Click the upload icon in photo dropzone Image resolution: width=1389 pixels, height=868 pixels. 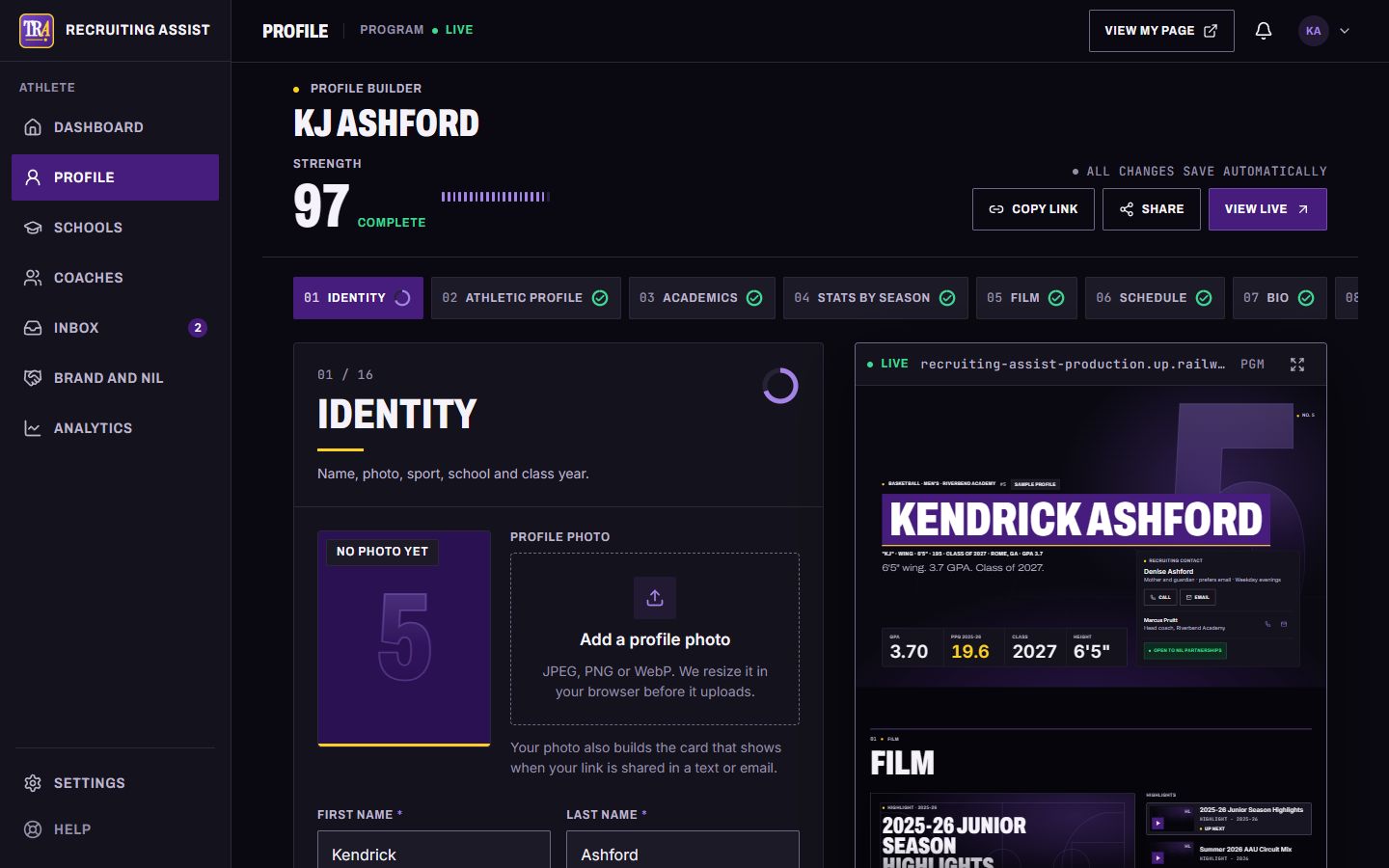click(x=655, y=598)
